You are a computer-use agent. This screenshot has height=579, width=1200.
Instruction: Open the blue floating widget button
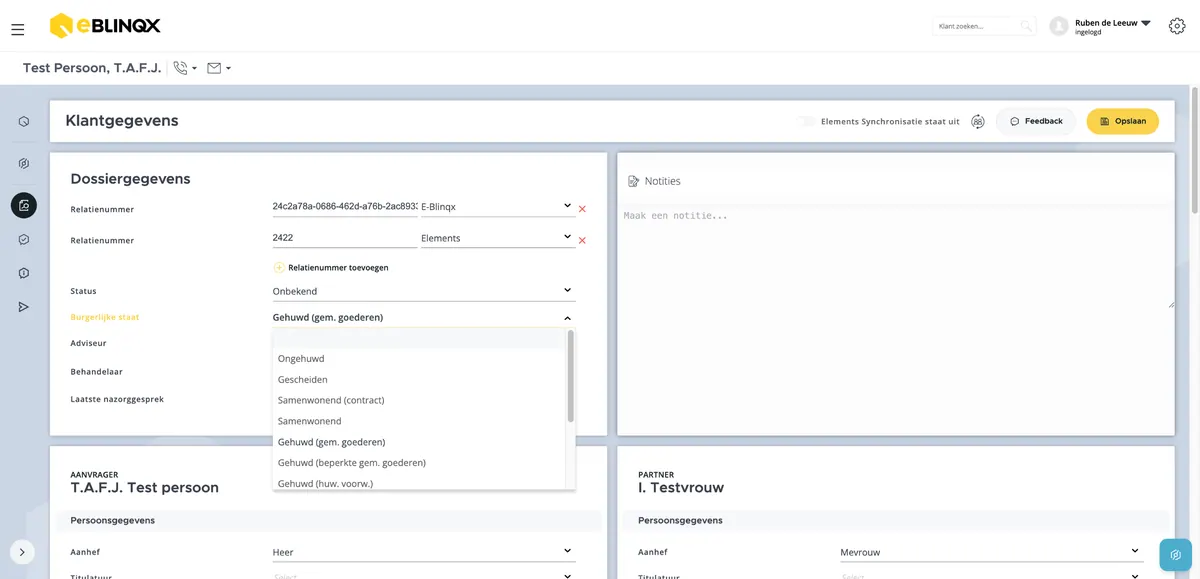pos(1176,555)
